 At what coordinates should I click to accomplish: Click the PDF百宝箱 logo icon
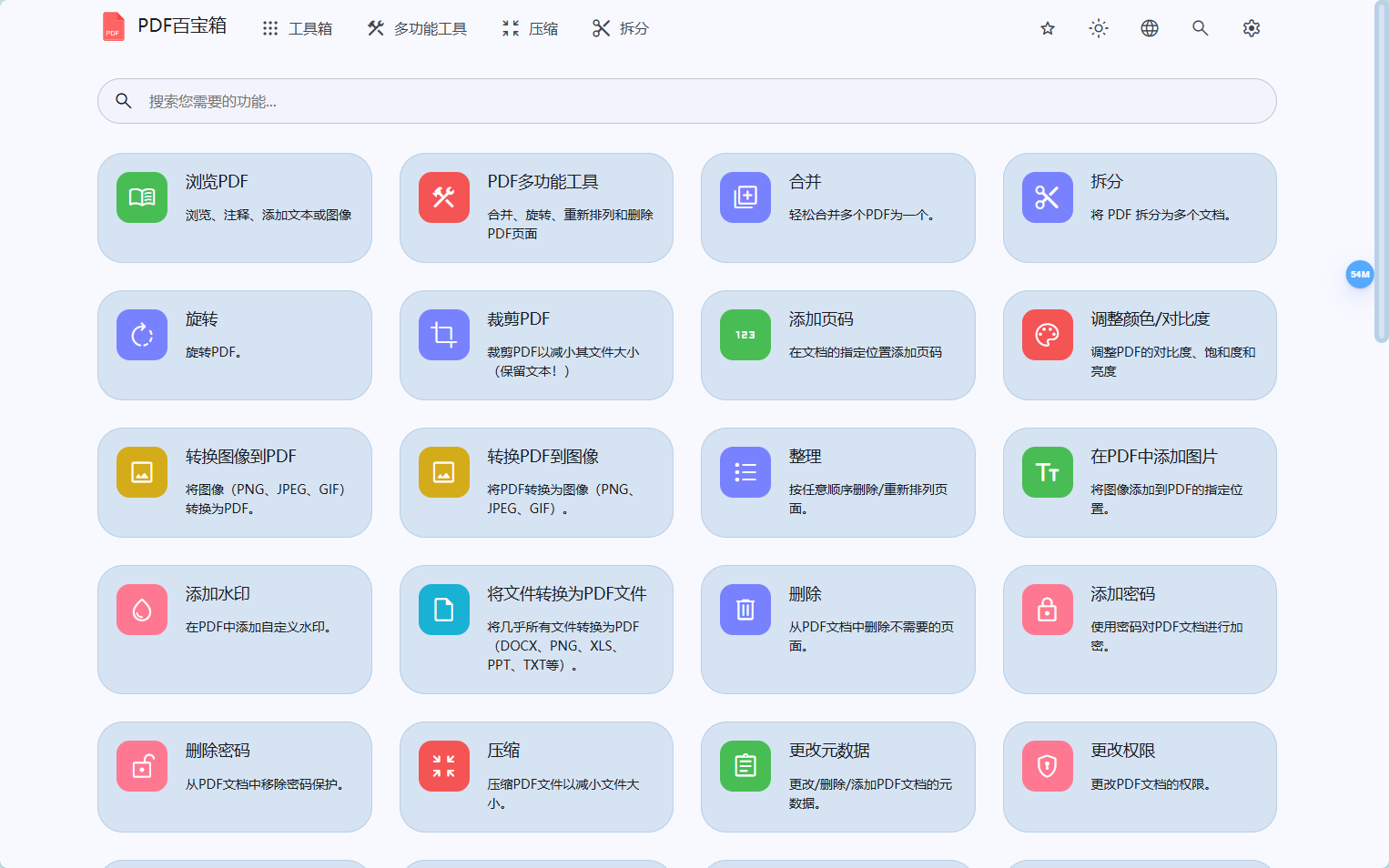(113, 26)
